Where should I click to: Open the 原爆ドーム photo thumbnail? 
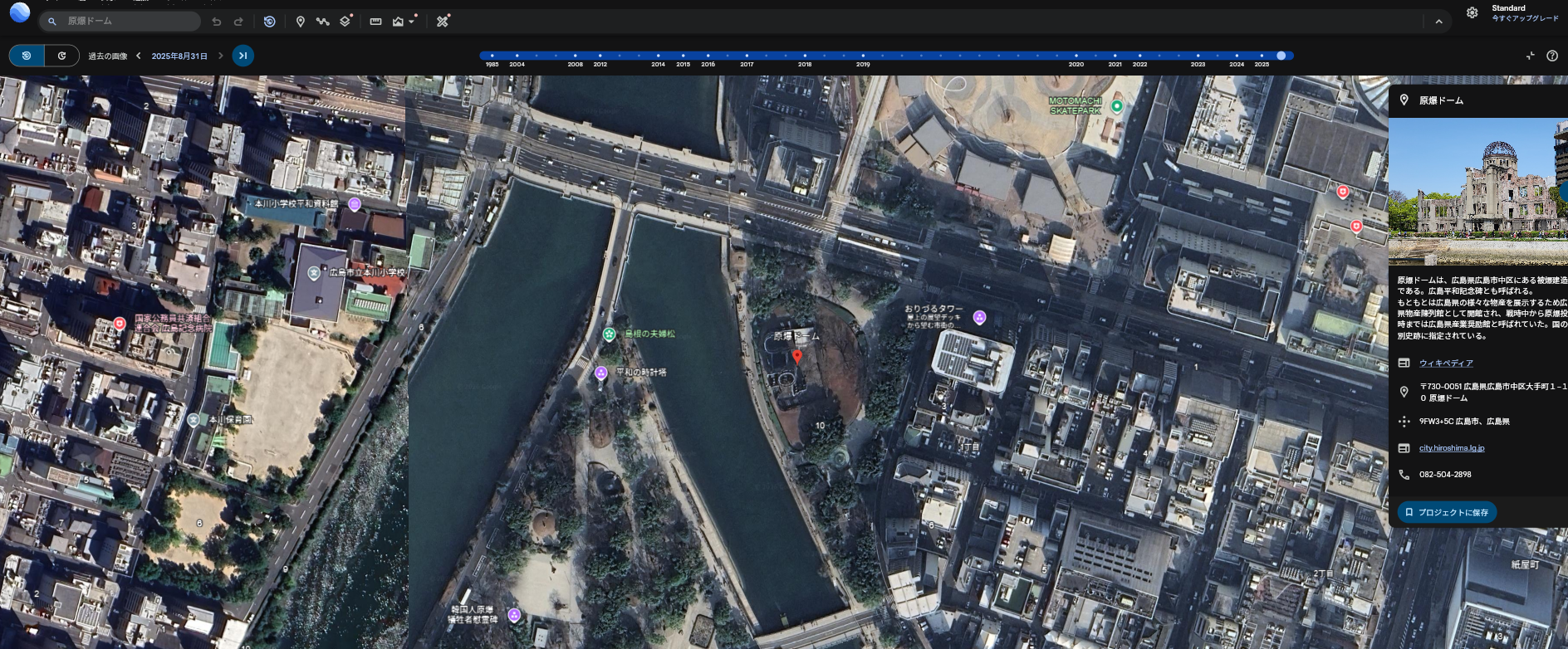(x=1478, y=192)
